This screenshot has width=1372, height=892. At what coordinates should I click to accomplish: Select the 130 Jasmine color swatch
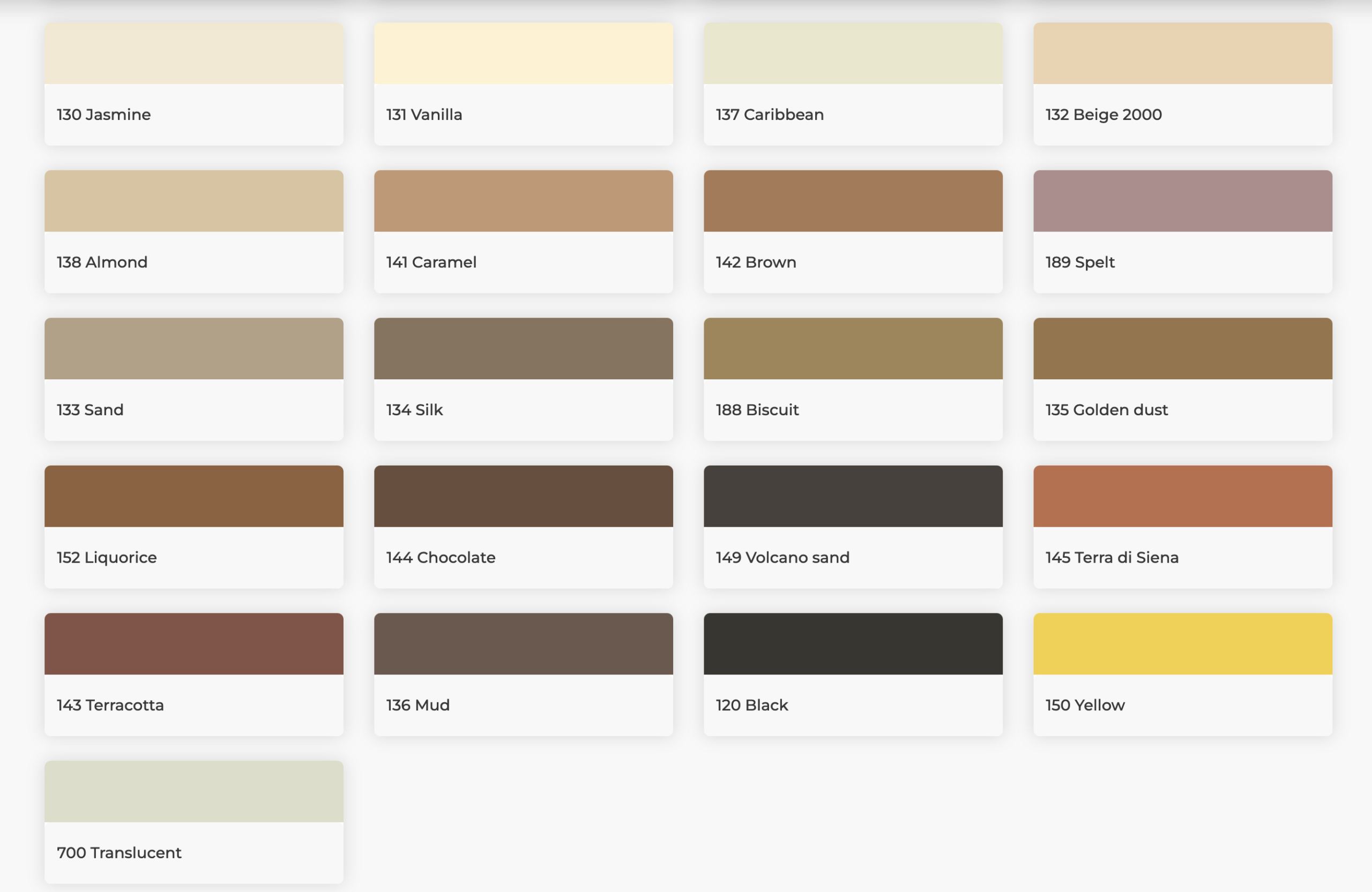pyautogui.click(x=193, y=53)
